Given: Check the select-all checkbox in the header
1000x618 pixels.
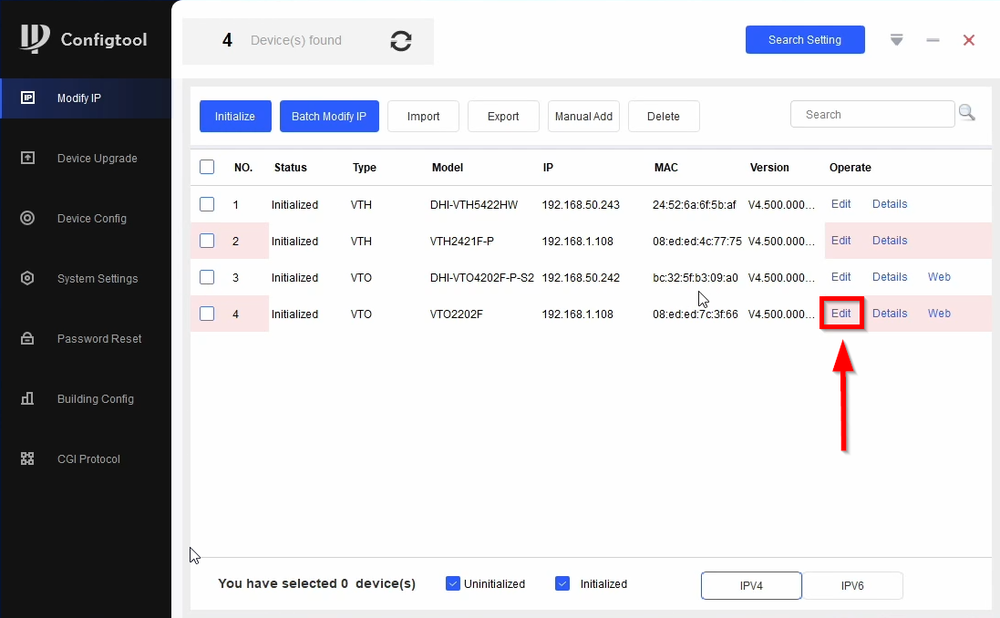Looking at the screenshot, I should click(207, 167).
